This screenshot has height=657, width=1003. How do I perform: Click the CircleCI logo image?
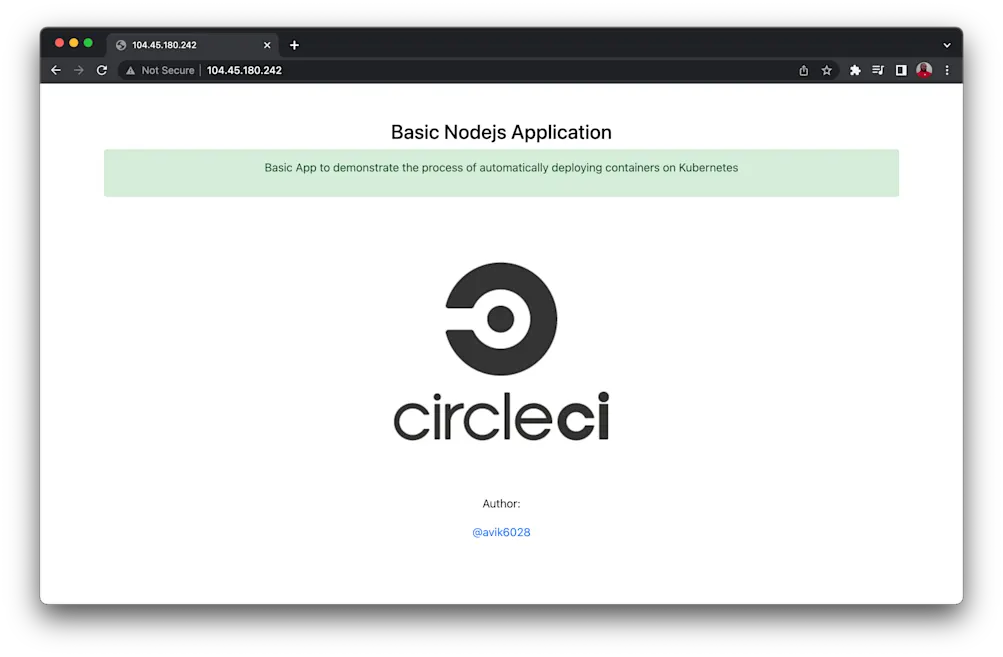click(x=501, y=352)
